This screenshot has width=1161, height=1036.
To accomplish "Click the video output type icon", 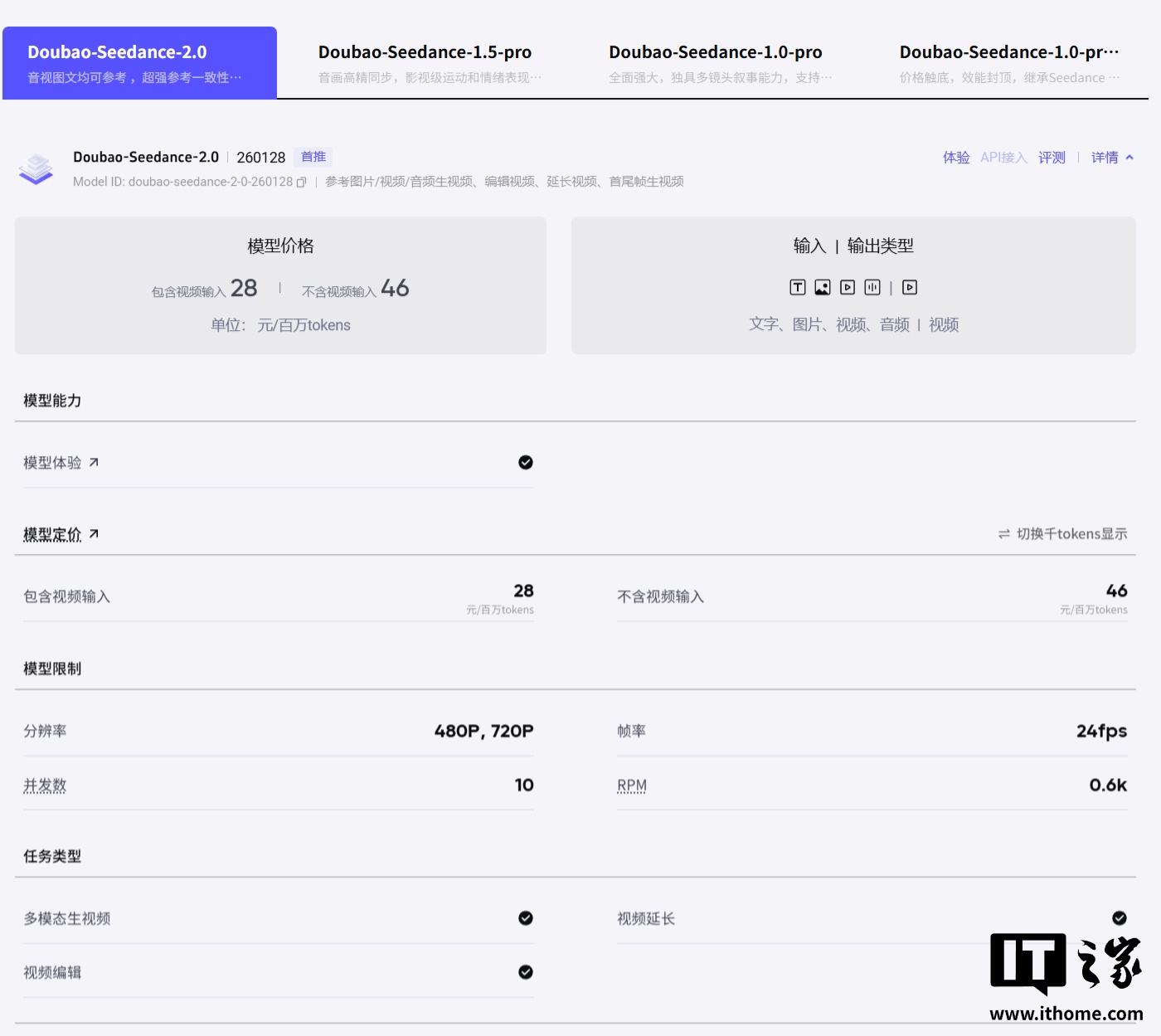I will 910,287.
